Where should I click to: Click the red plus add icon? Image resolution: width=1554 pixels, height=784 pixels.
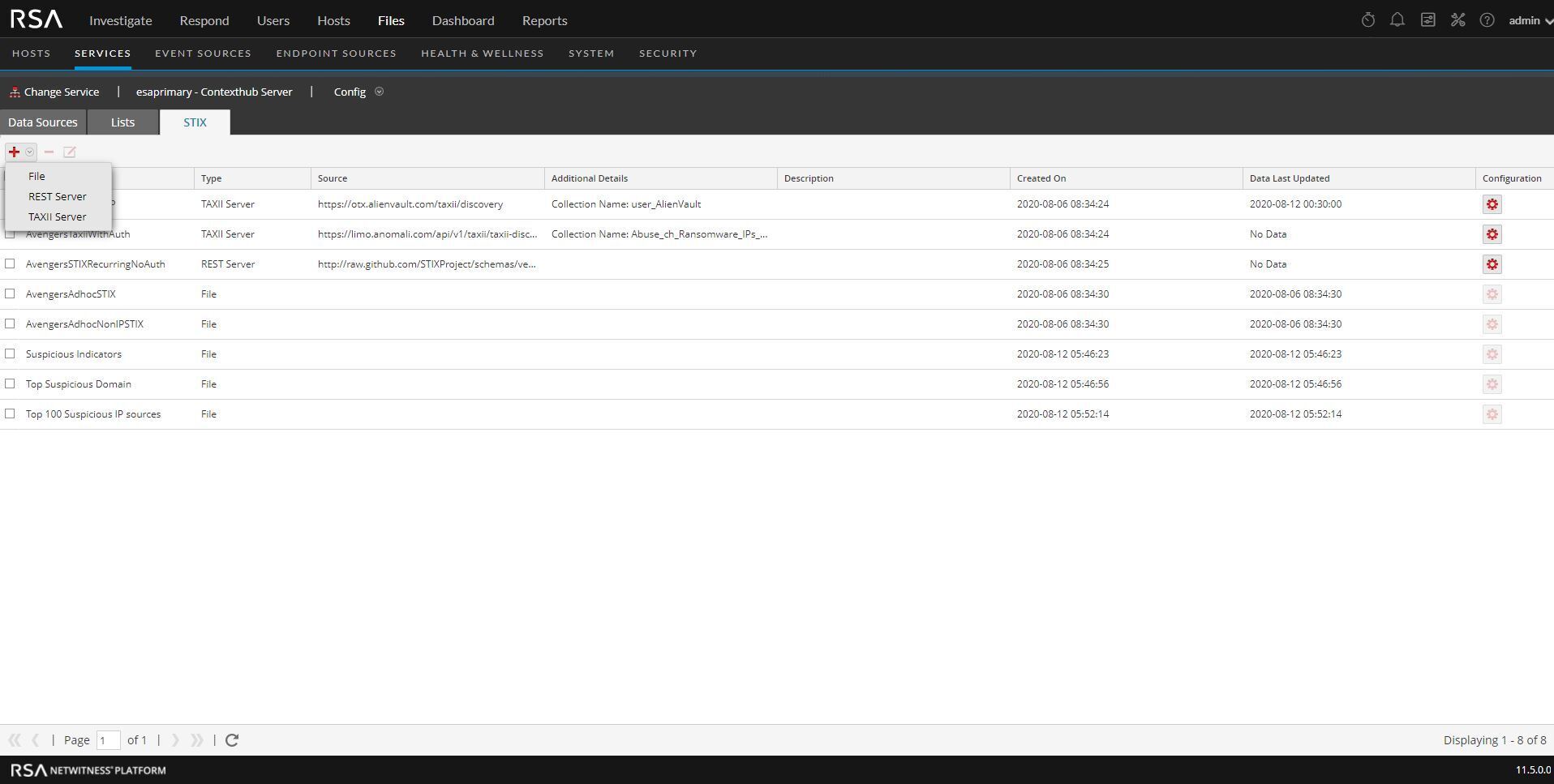pyautogui.click(x=14, y=152)
